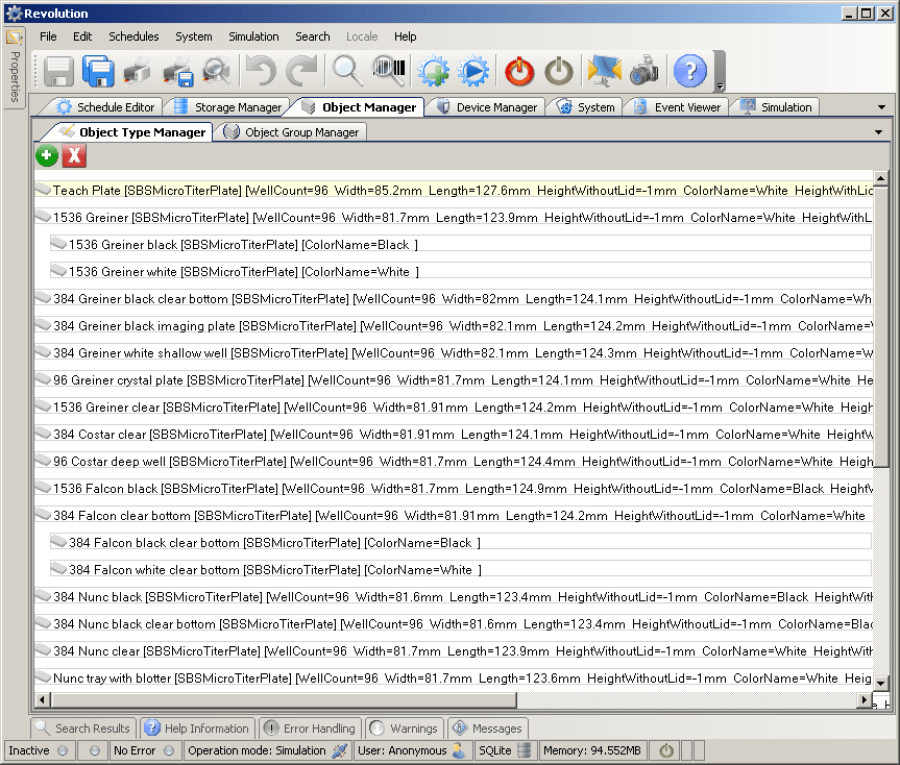
Task: Click SQLite database status icon
Action: coord(523,750)
